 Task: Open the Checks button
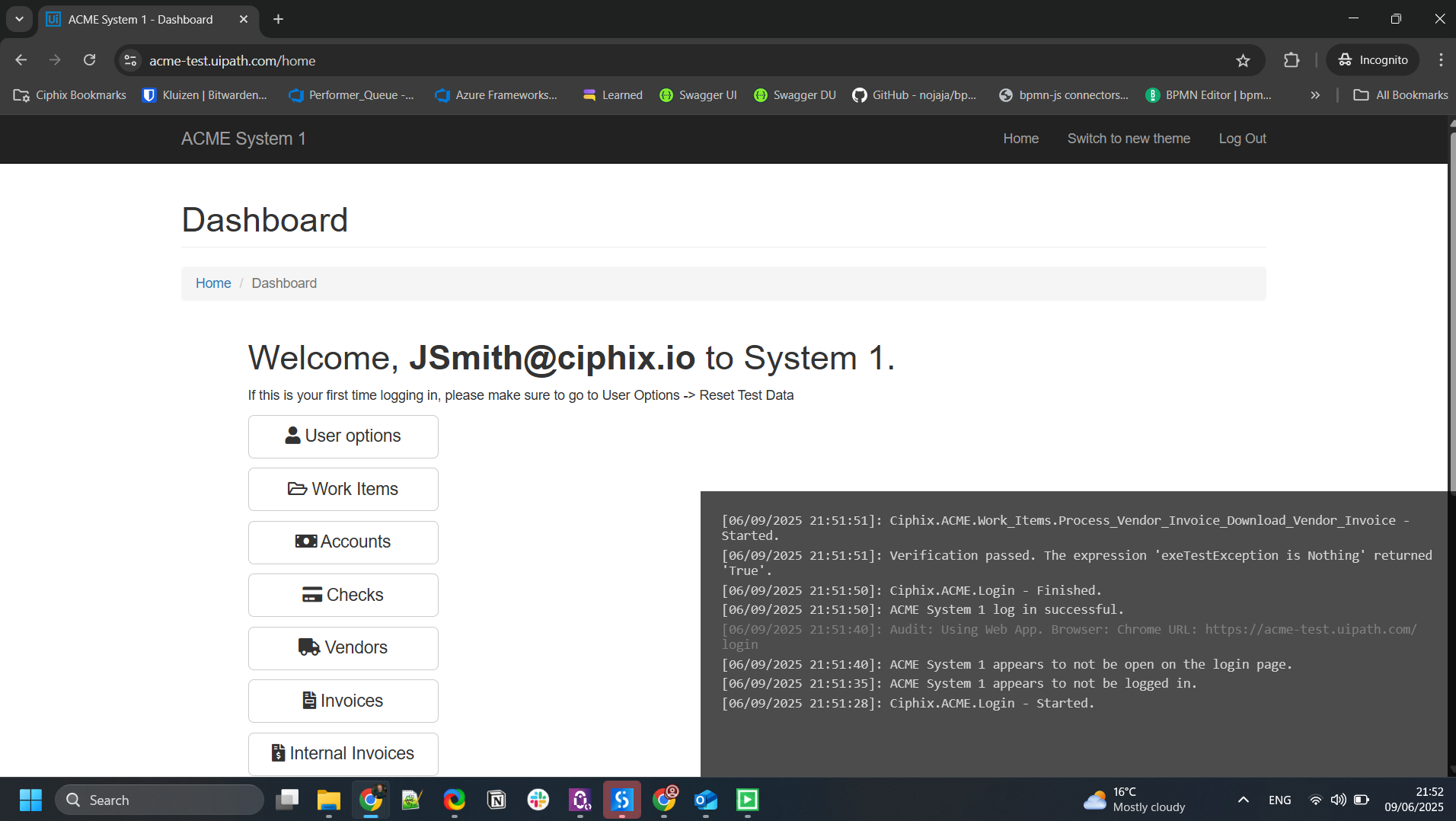pyautogui.click(x=343, y=595)
